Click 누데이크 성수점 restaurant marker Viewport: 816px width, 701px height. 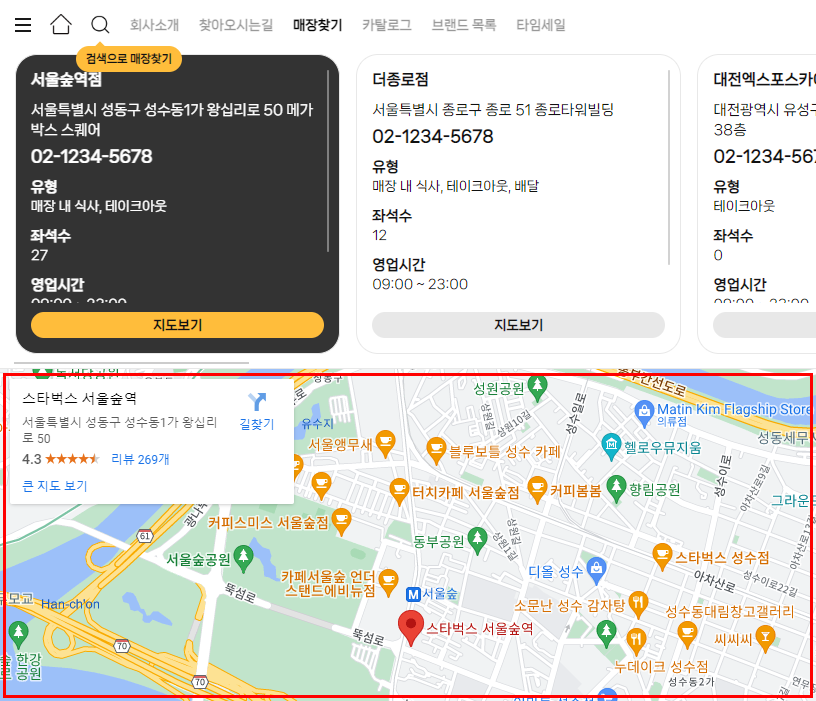point(636,642)
